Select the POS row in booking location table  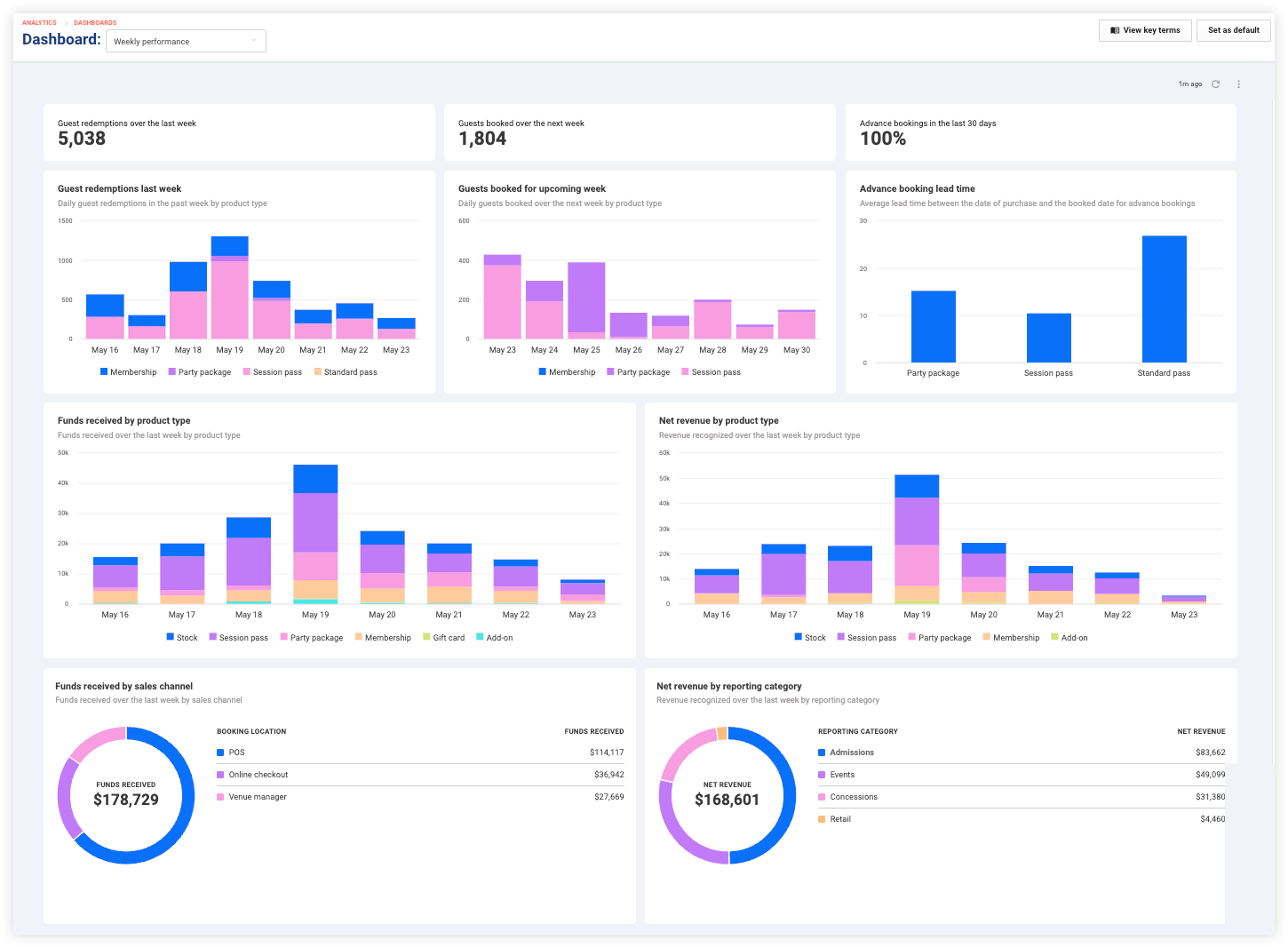[420, 753]
